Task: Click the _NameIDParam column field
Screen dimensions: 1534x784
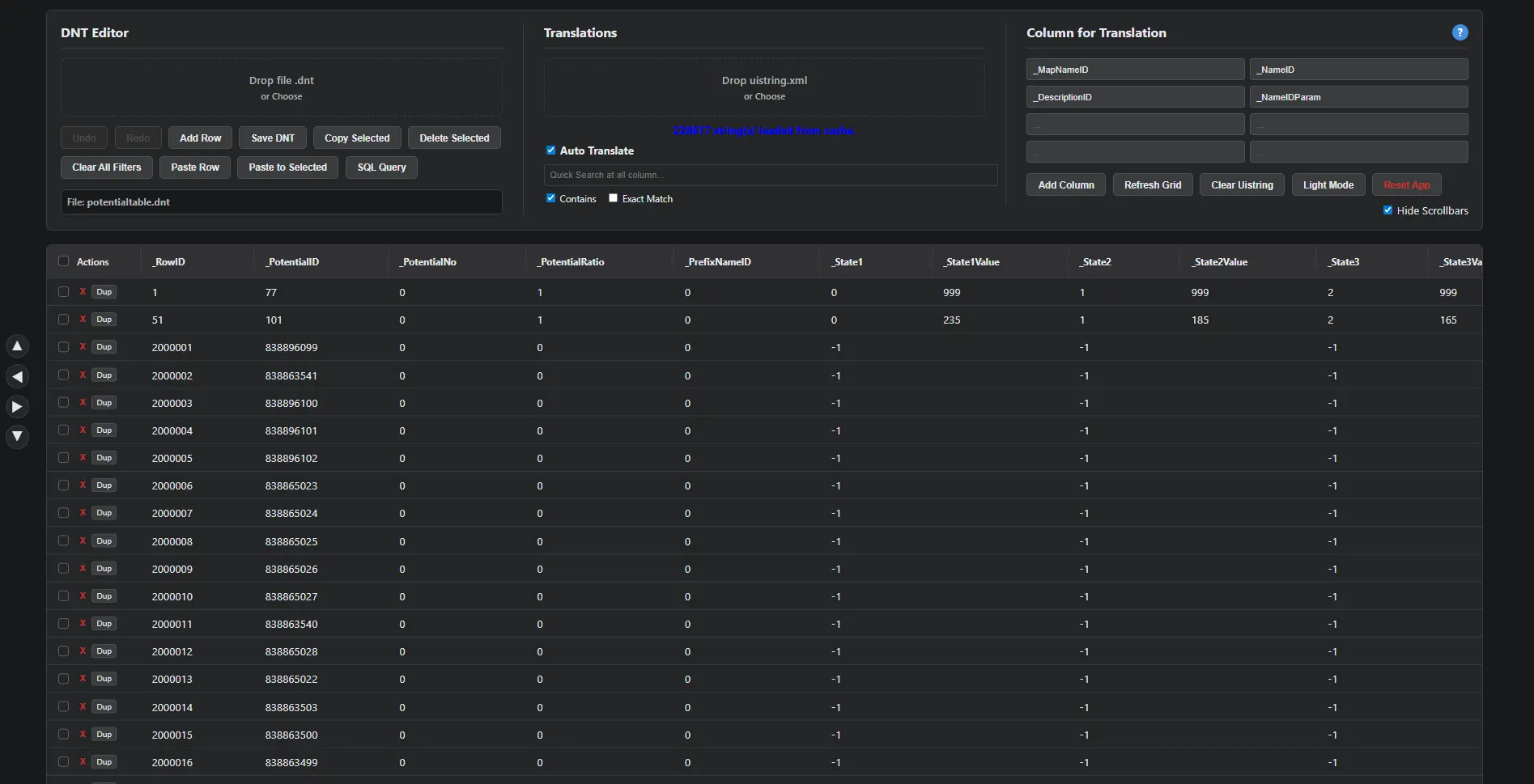Action: pyautogui.click(x=1358, y=97)
